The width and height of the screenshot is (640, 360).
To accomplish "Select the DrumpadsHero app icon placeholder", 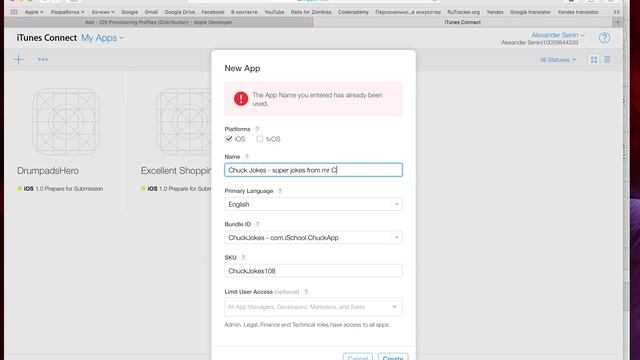I will pos(66,122).
